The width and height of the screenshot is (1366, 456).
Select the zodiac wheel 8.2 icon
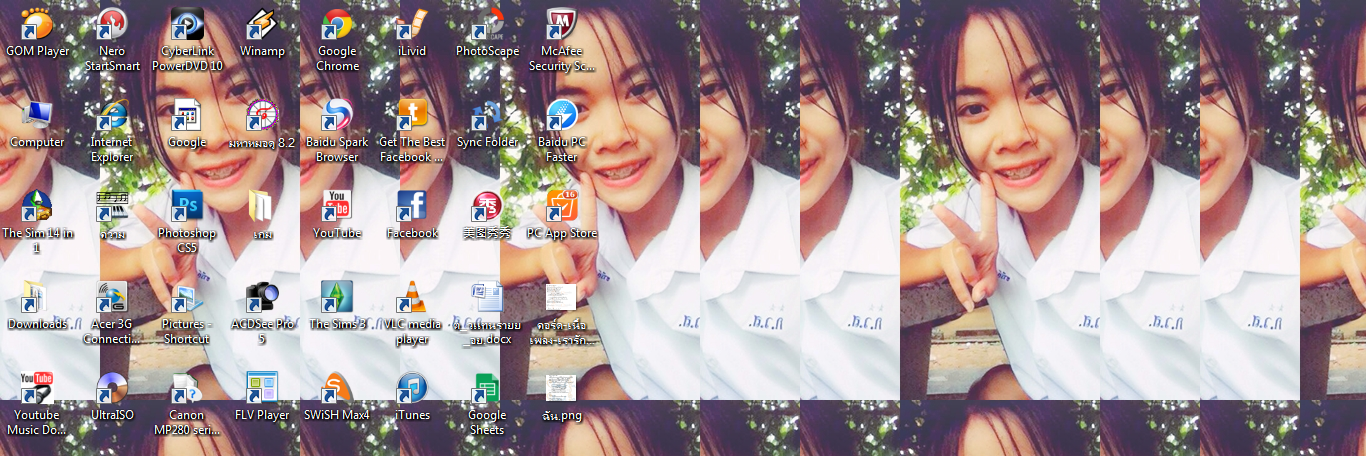[x=262, y=115]
